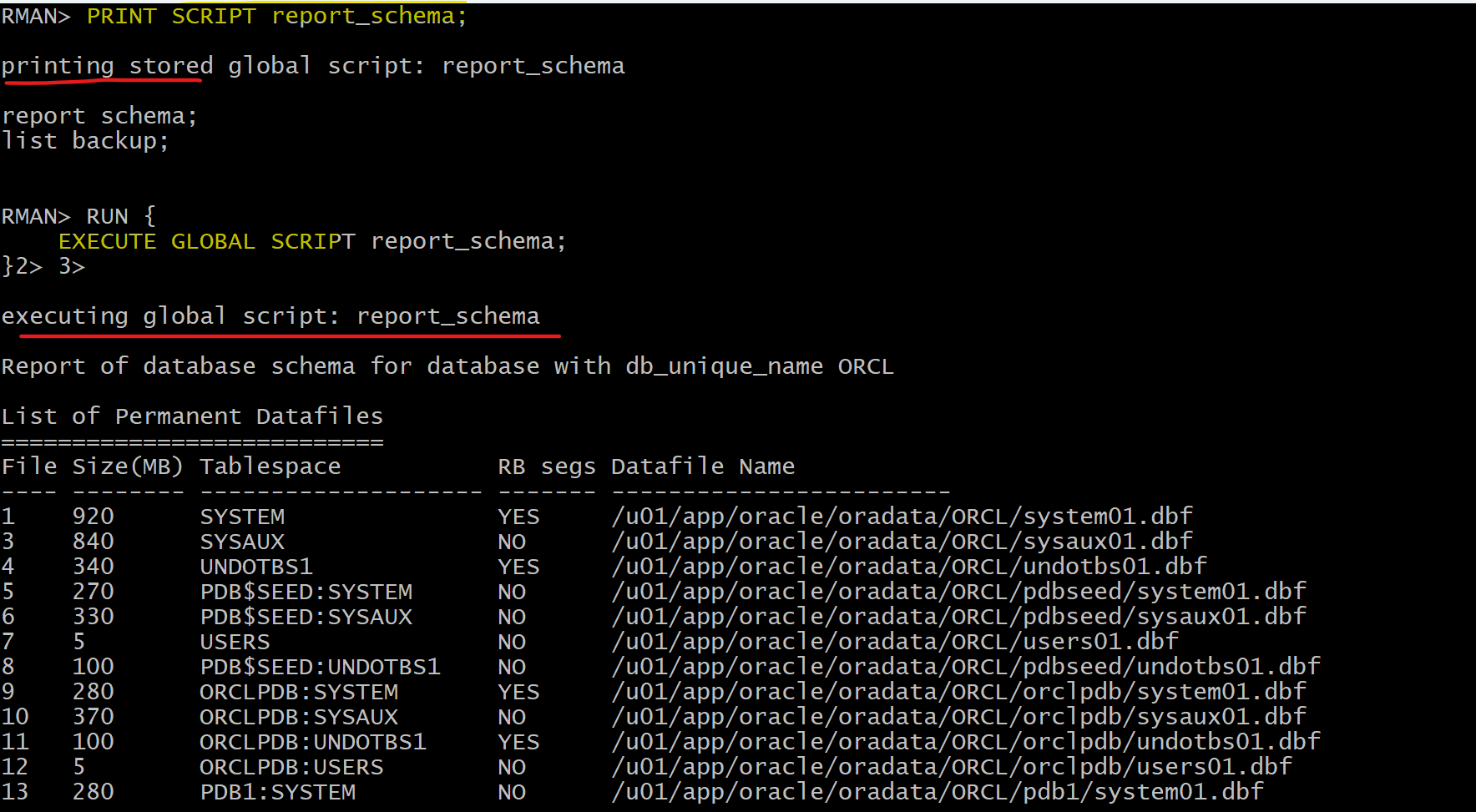Click the ORCLPDB:SYSAUX tablespace entry

pos(299,717)
